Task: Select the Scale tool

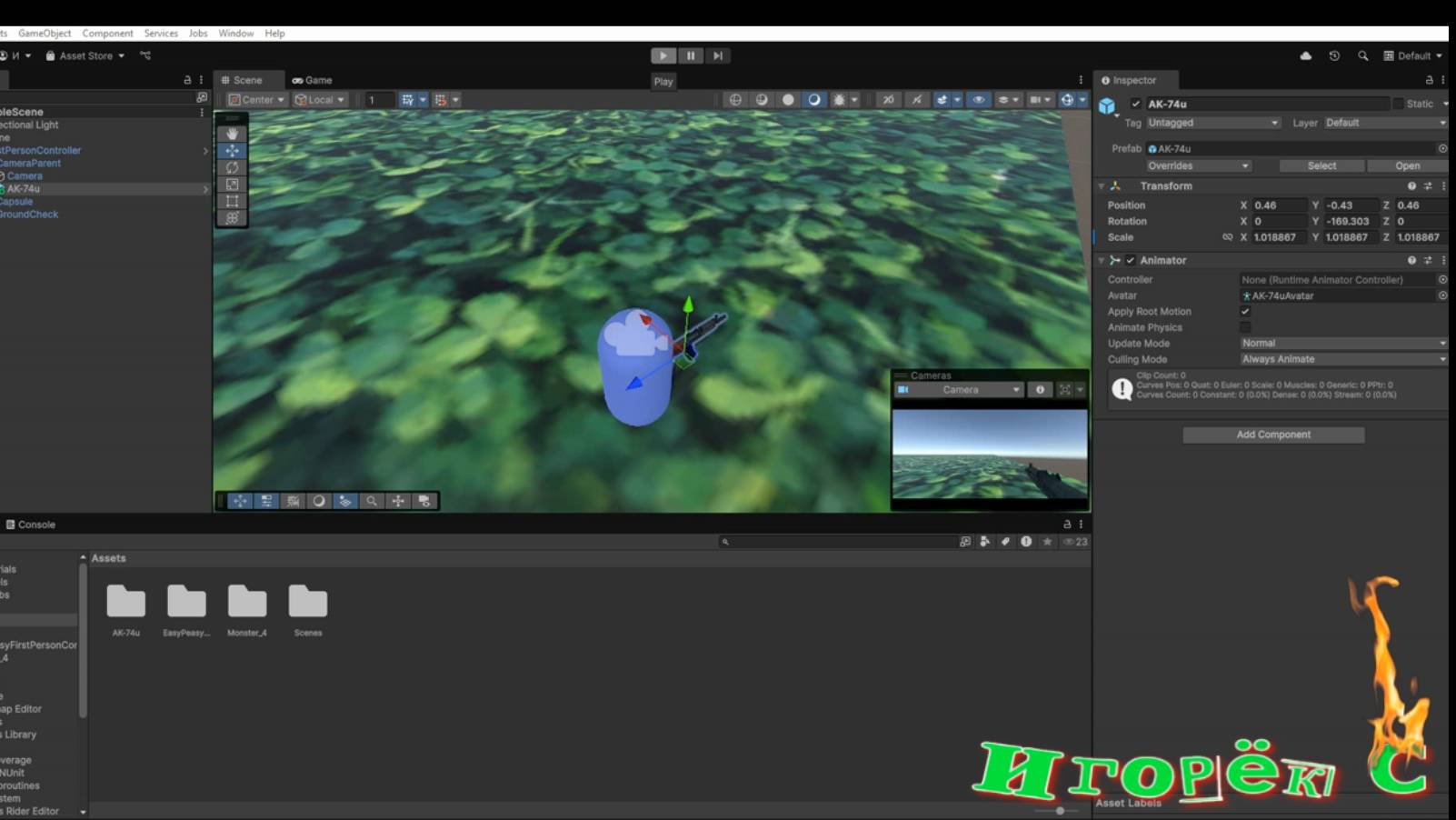Action: coord(233,185)
